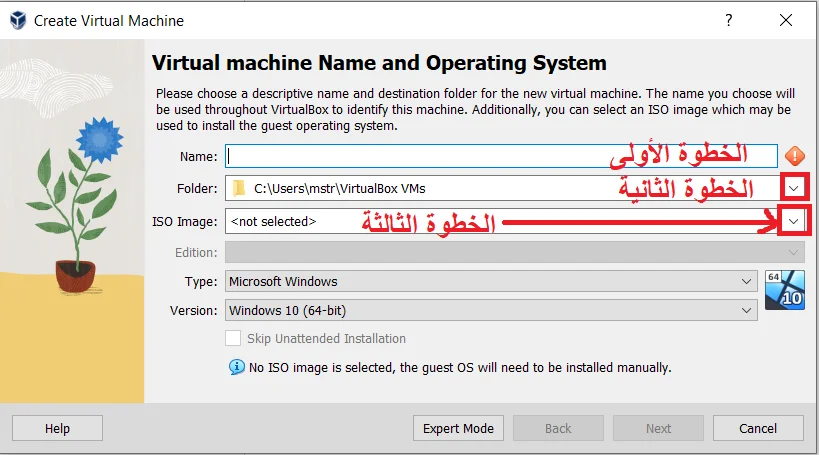This screenshot has height=455, width=819.
Task: Click the VirtualBox cube icon in title bar
Action: [x=18, y=20]
